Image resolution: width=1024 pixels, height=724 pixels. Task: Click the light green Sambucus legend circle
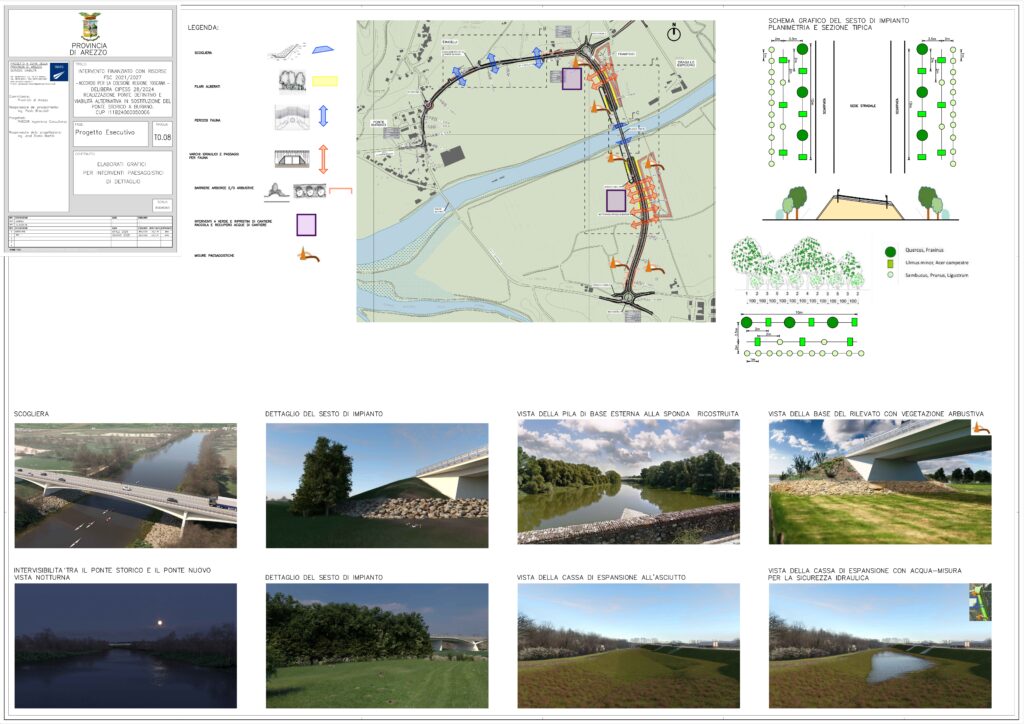click(x=890, y=273)
